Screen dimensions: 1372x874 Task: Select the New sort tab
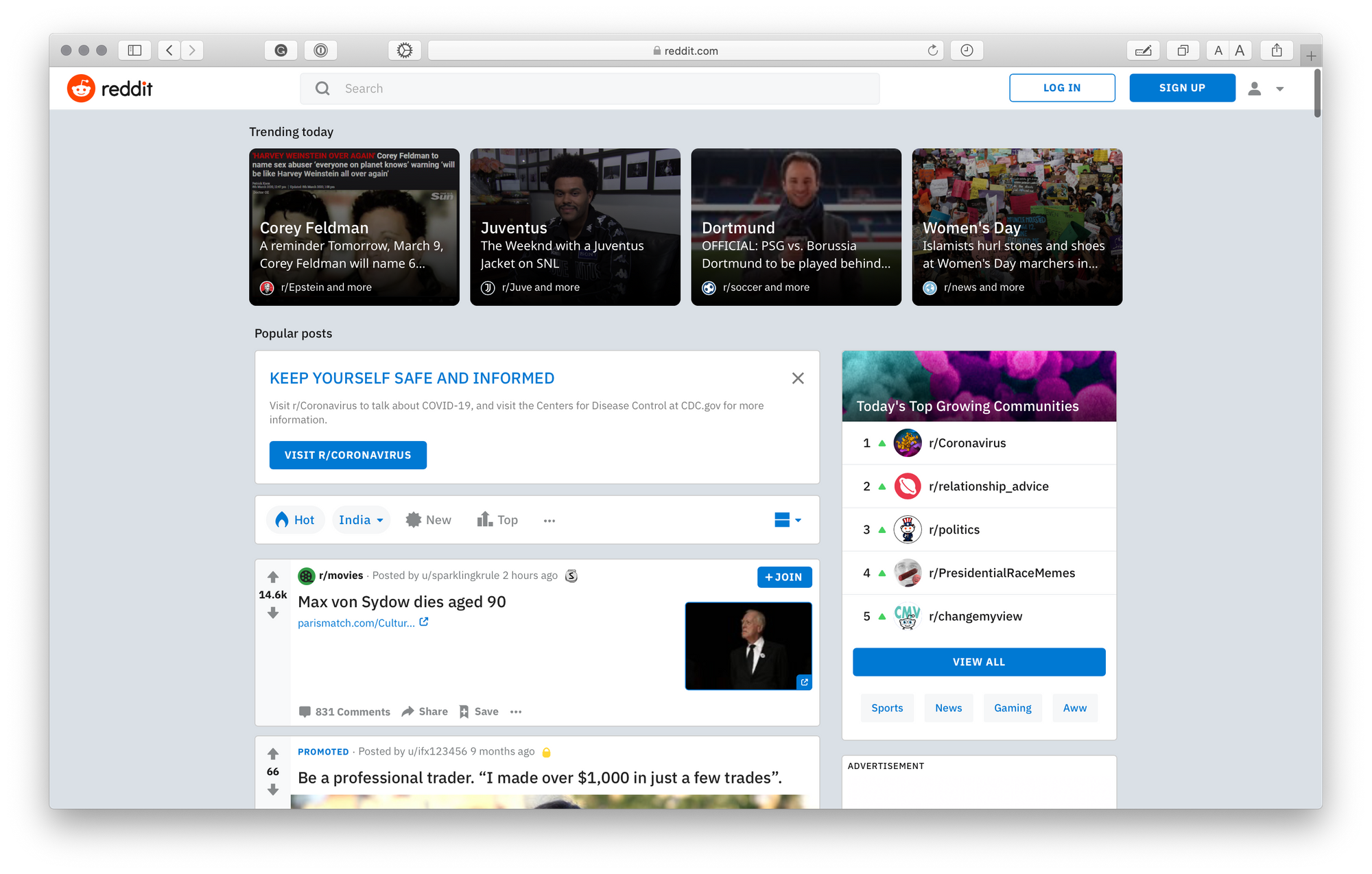tap(429, 520)
